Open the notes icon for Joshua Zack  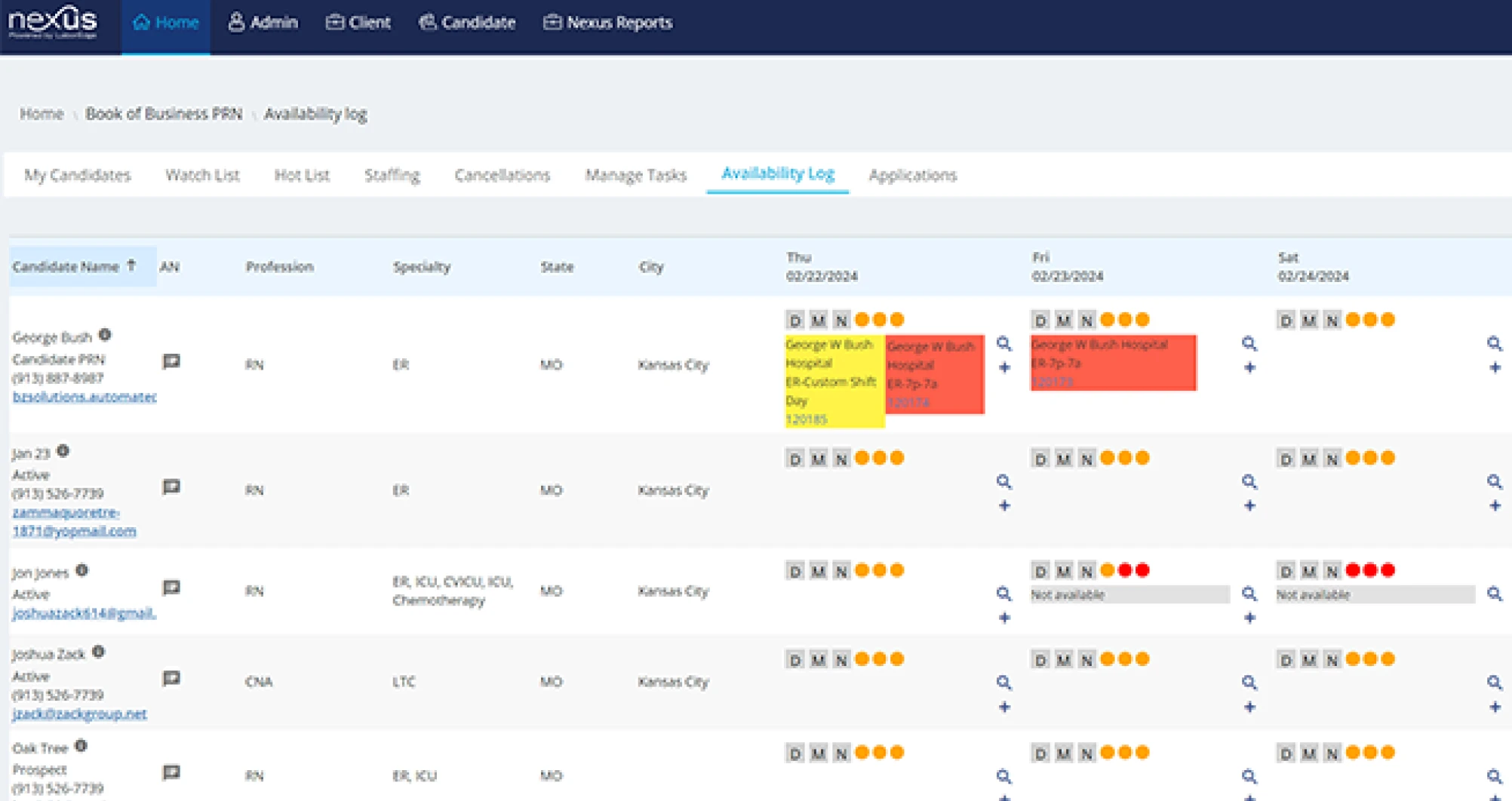pos(171,679)
